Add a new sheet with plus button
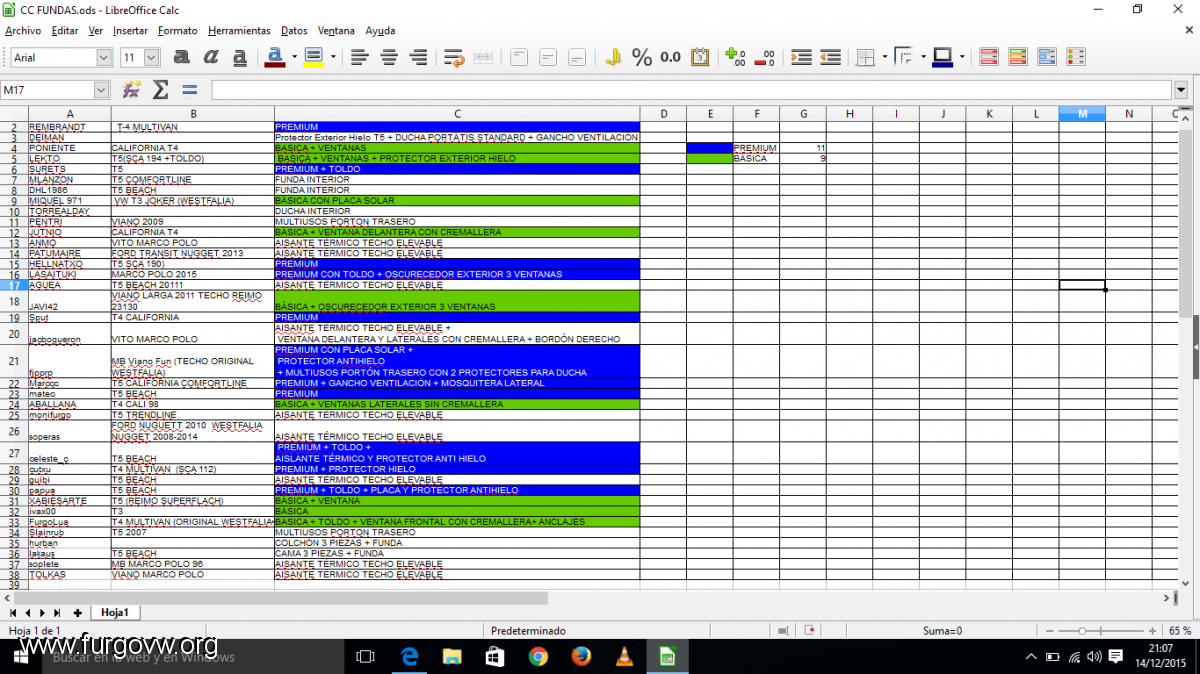Image resolution: width=1200 pixels, height=674 pixels. click(77, 612)
